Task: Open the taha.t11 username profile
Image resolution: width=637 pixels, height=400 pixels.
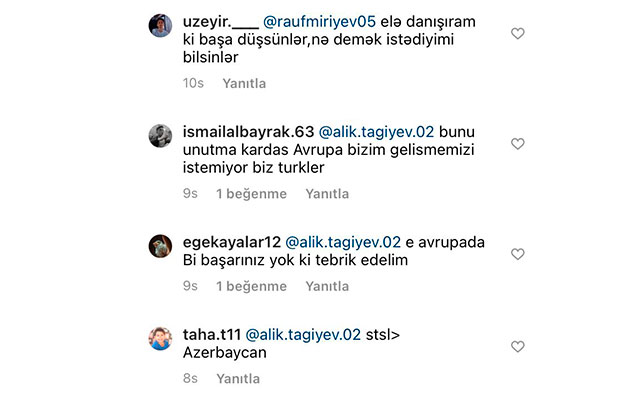Action: click(212, 335)
